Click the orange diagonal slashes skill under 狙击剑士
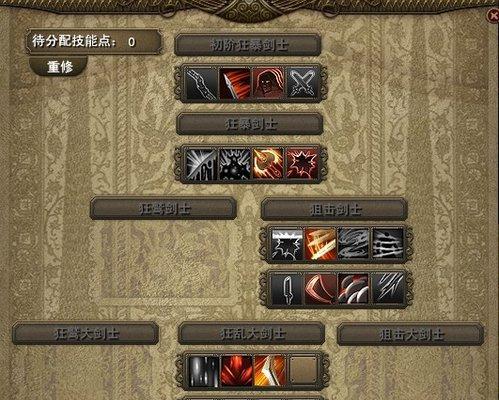Viewport: 499px width, 400px height. coord(320,244)
